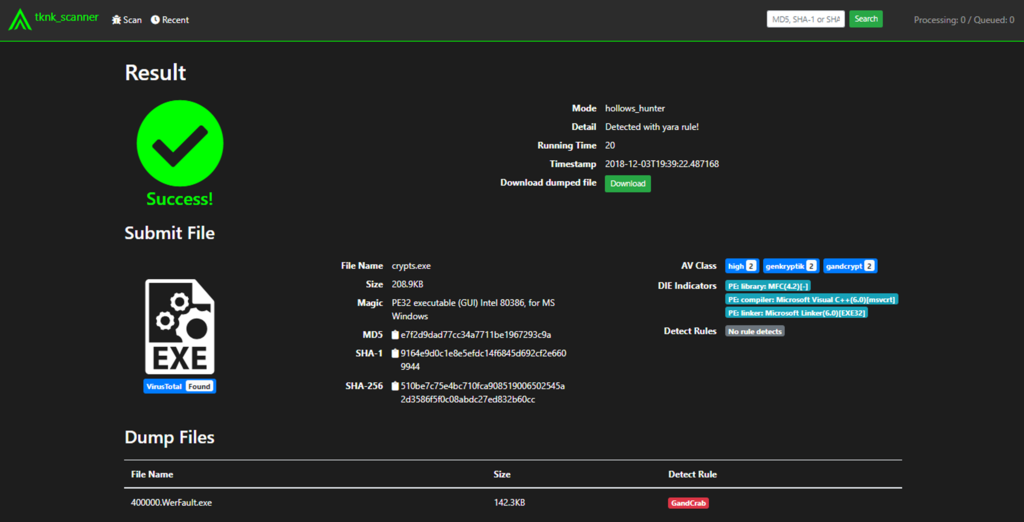Click the tknk_scanner logo icon

coord(19,19)
